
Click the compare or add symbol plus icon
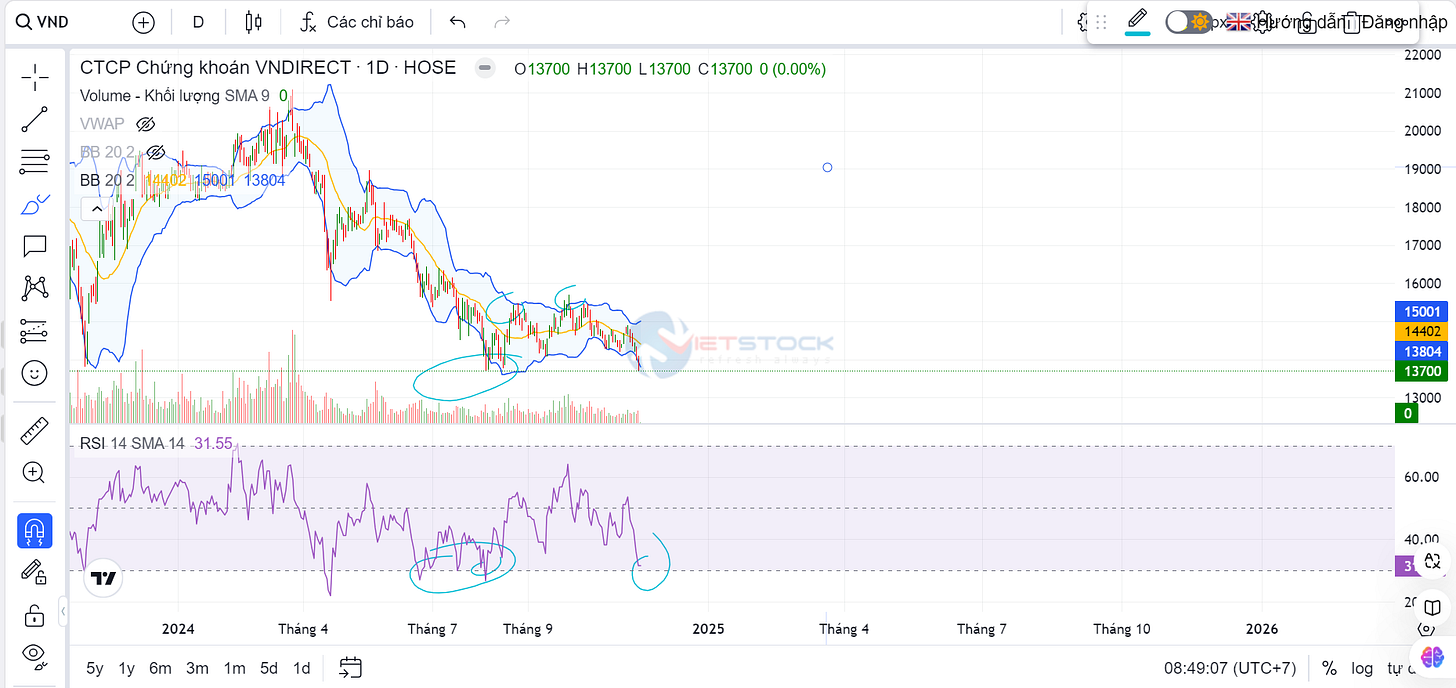[144, 22]
